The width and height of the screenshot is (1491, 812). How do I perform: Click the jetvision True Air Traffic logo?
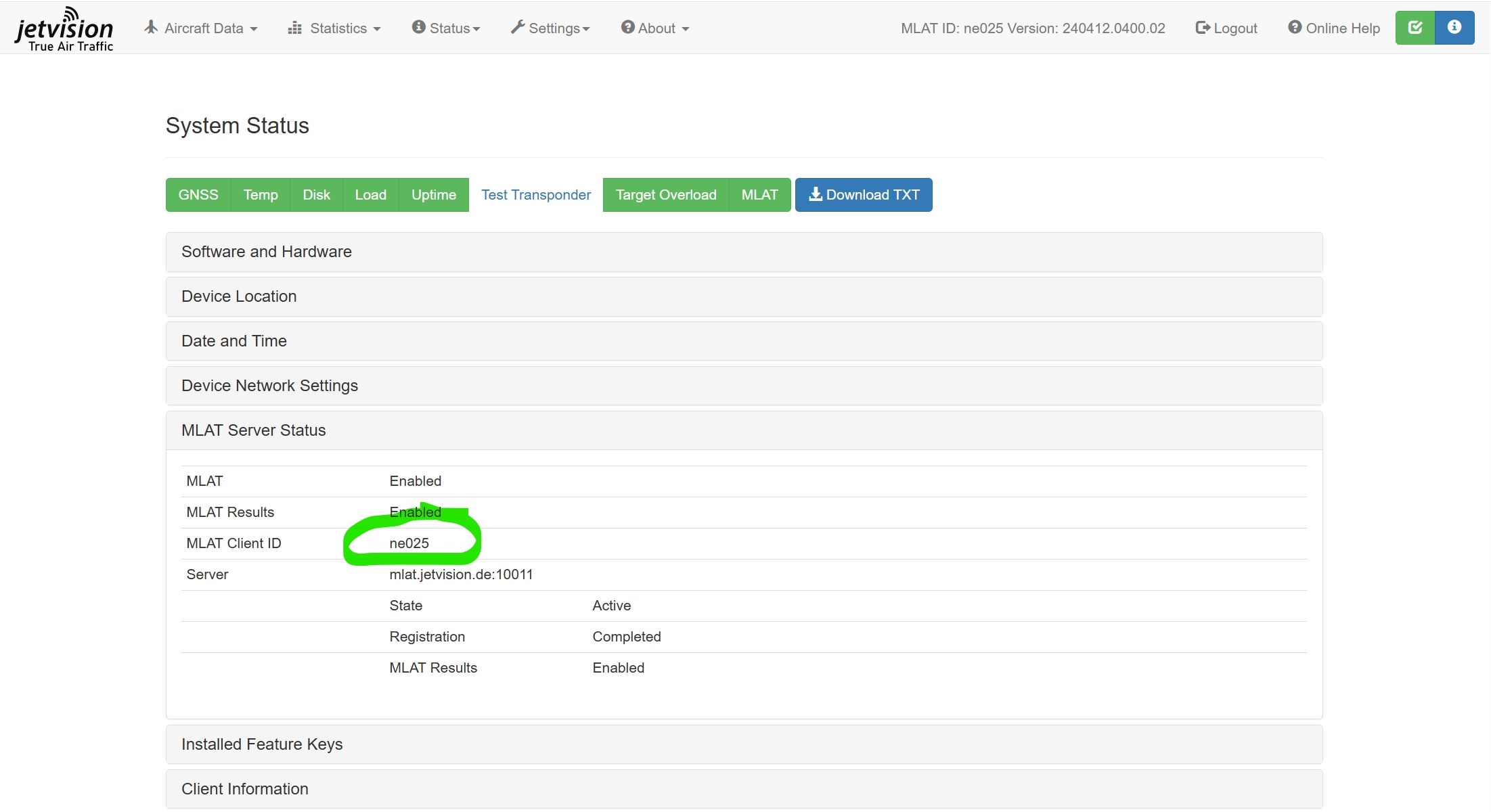pos(64,29)
